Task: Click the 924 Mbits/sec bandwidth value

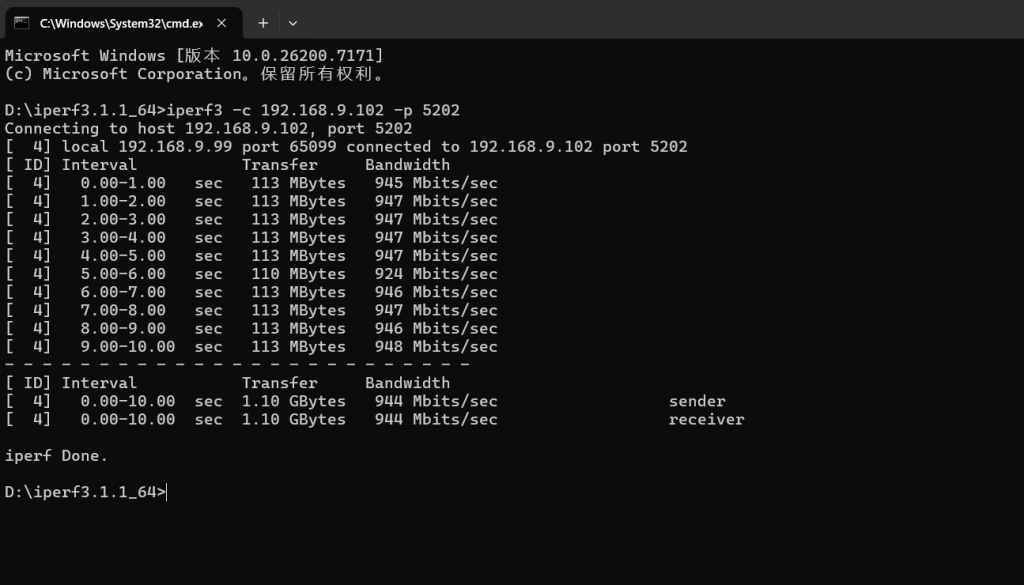Action: [x=436, y=274]
